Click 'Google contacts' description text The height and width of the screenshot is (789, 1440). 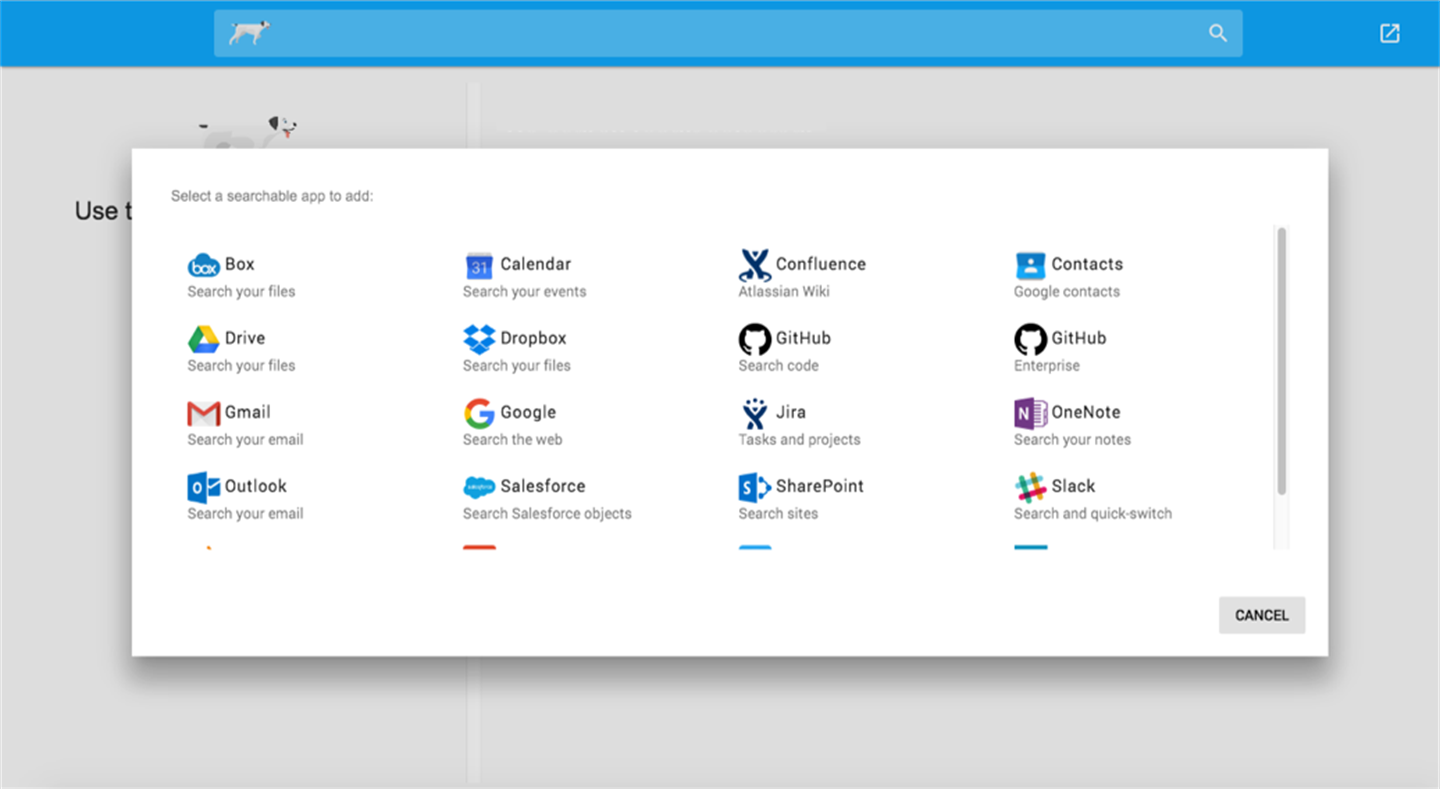coord(1067,291)
